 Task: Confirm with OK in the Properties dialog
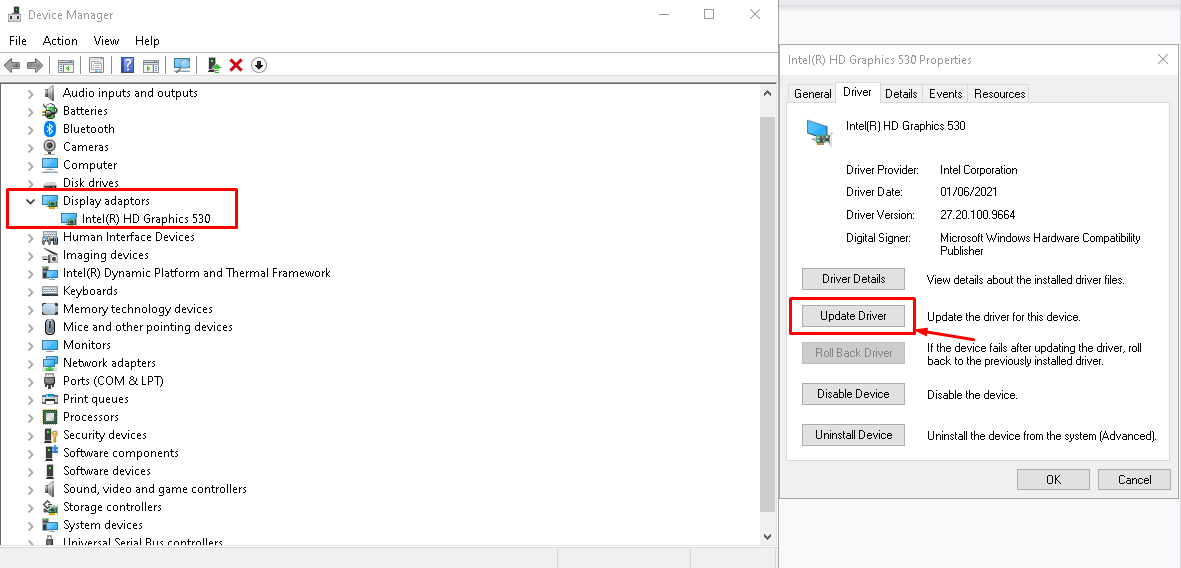point(1053,479)
